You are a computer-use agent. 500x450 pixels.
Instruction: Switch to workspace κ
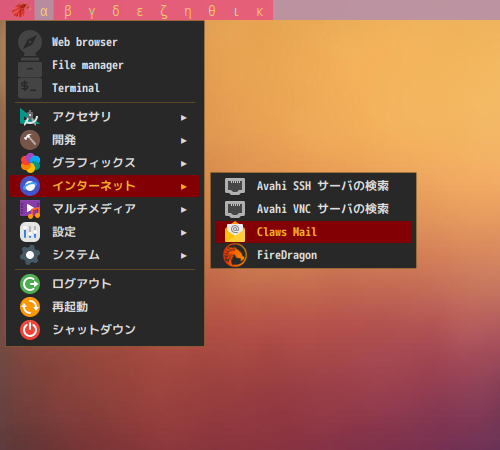(260, 11)
